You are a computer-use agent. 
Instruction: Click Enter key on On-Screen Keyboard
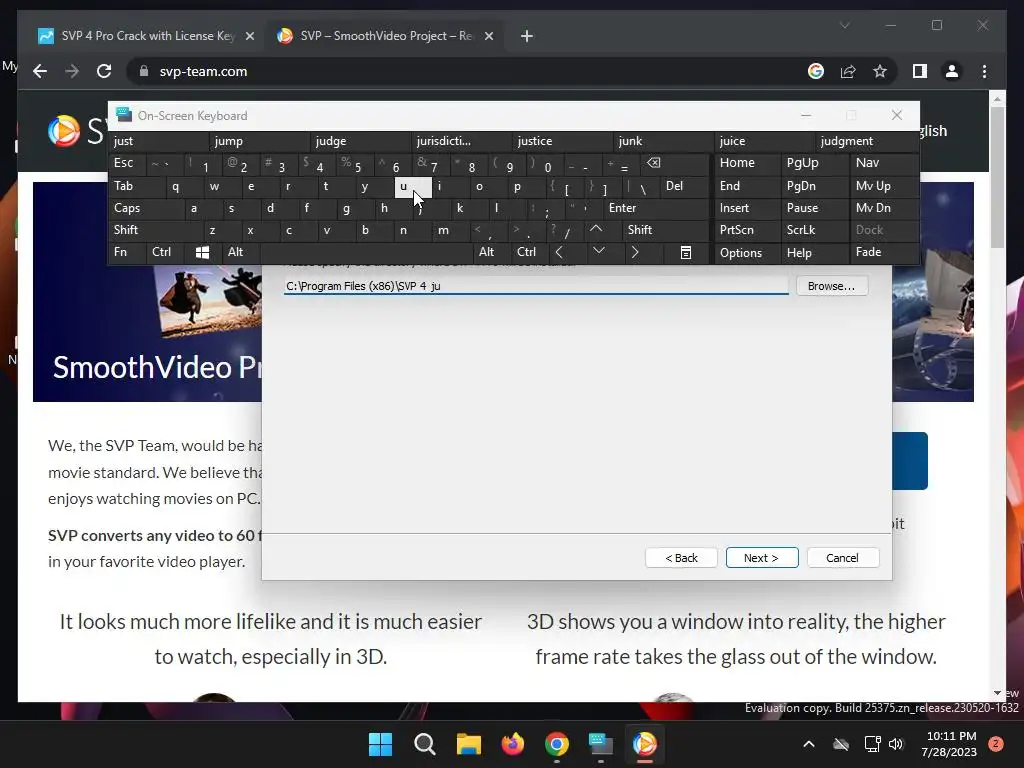[655, 208]
